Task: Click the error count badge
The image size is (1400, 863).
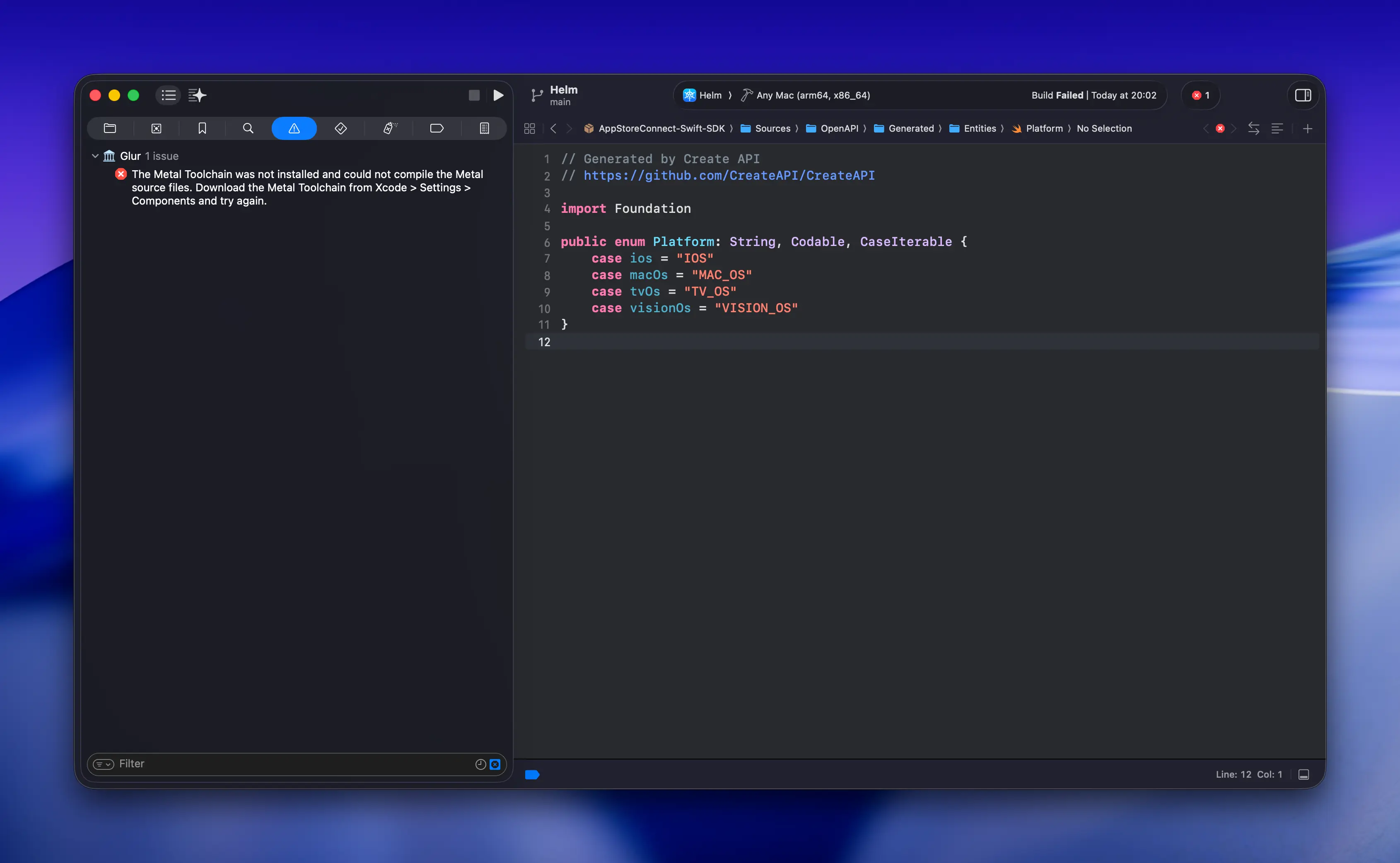Action: [1200, 95]
